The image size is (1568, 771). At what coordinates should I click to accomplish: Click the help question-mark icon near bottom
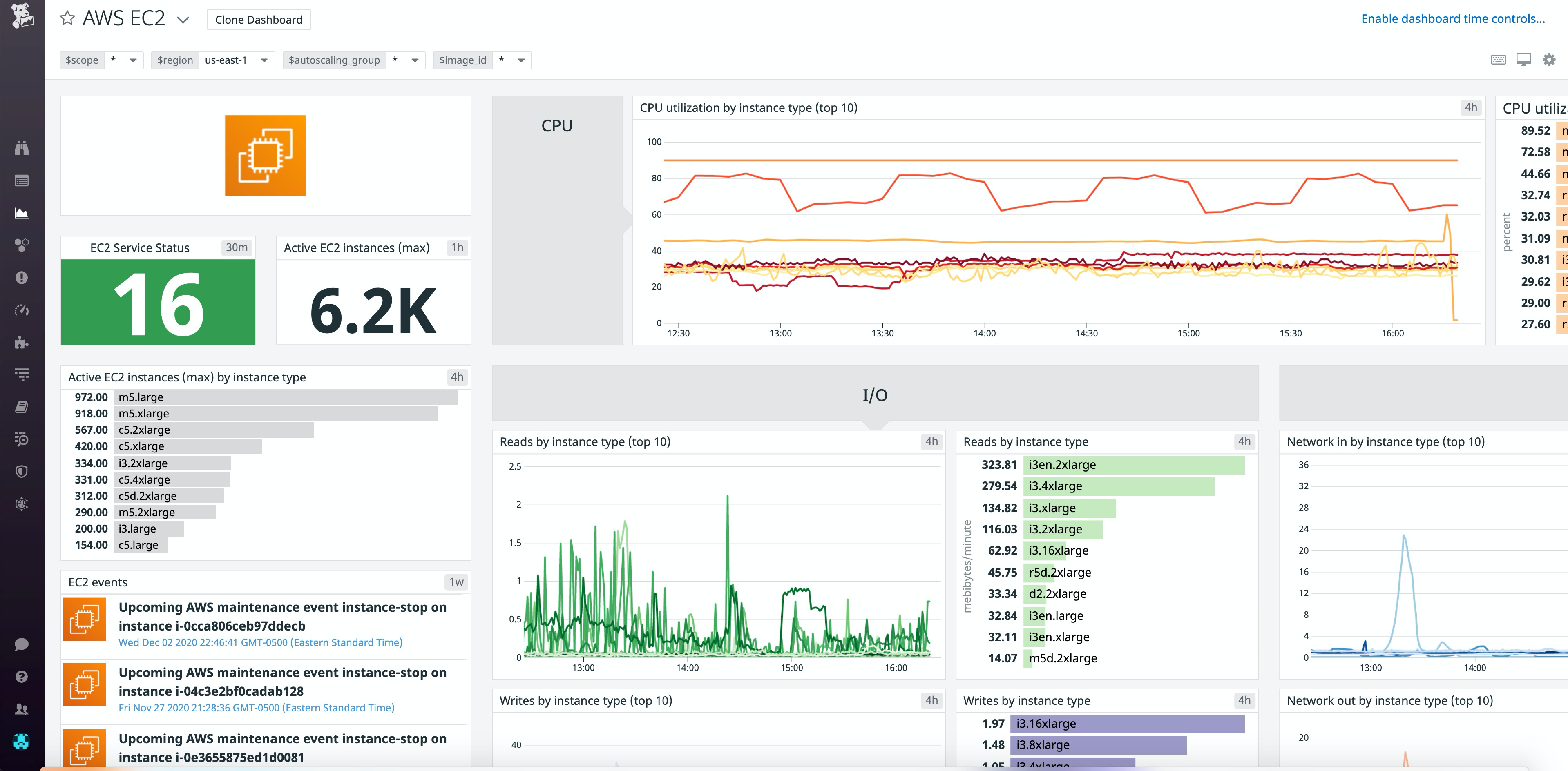[x=21, y=677]
